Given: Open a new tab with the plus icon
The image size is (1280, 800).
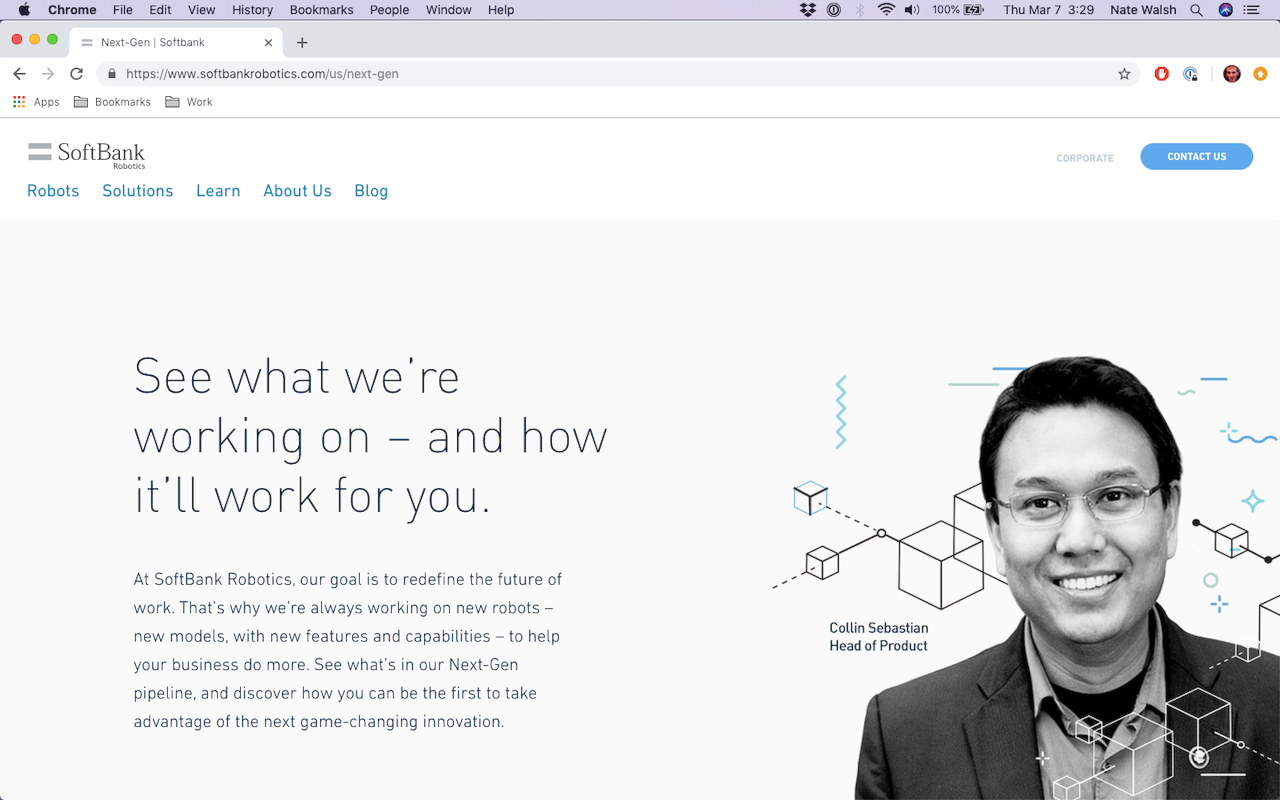Looking at the screenshot, I should (302, 43).
